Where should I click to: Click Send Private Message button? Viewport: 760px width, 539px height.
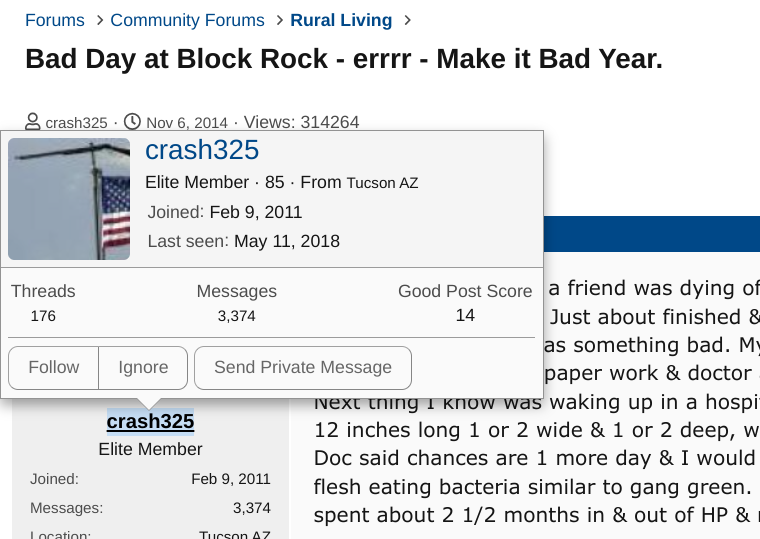(x=302, y=367)
